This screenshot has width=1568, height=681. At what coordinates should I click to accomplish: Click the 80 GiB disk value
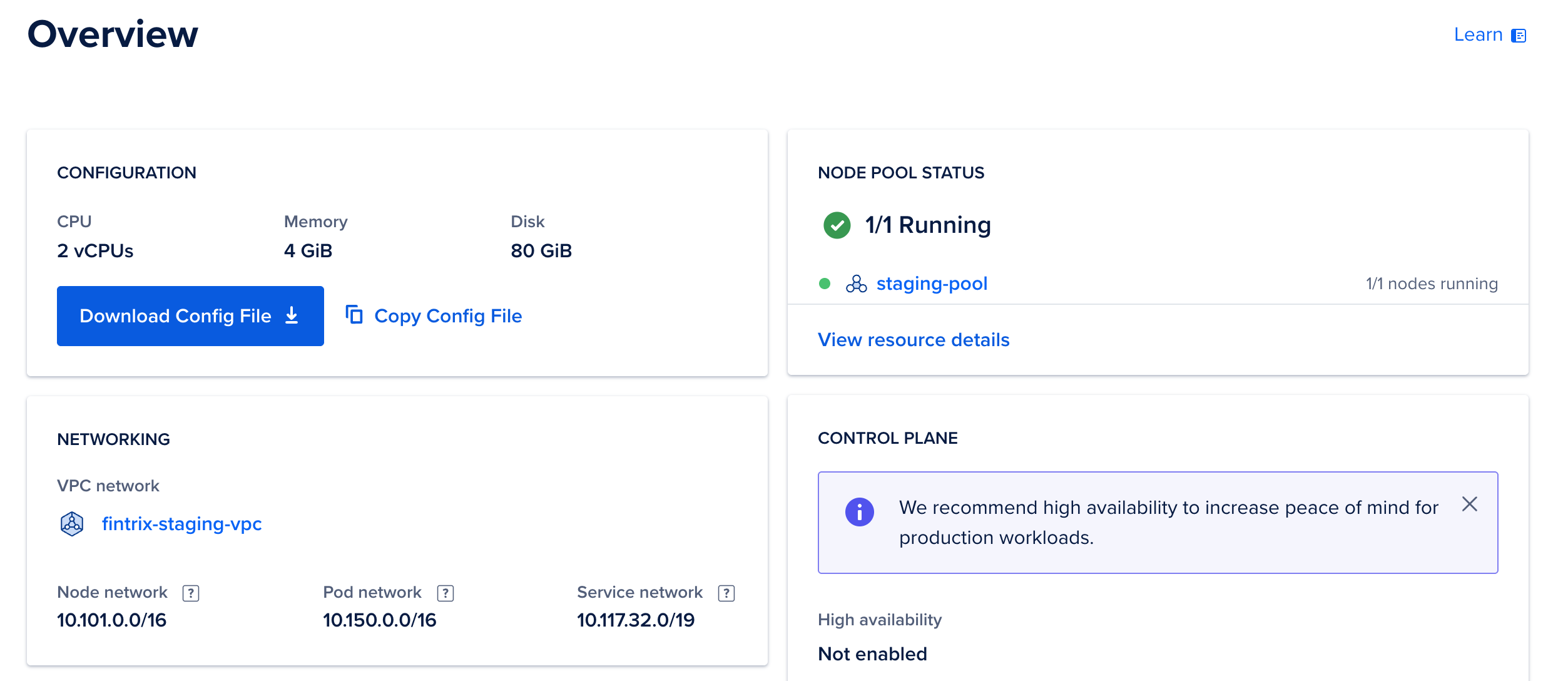pos(541,251)
